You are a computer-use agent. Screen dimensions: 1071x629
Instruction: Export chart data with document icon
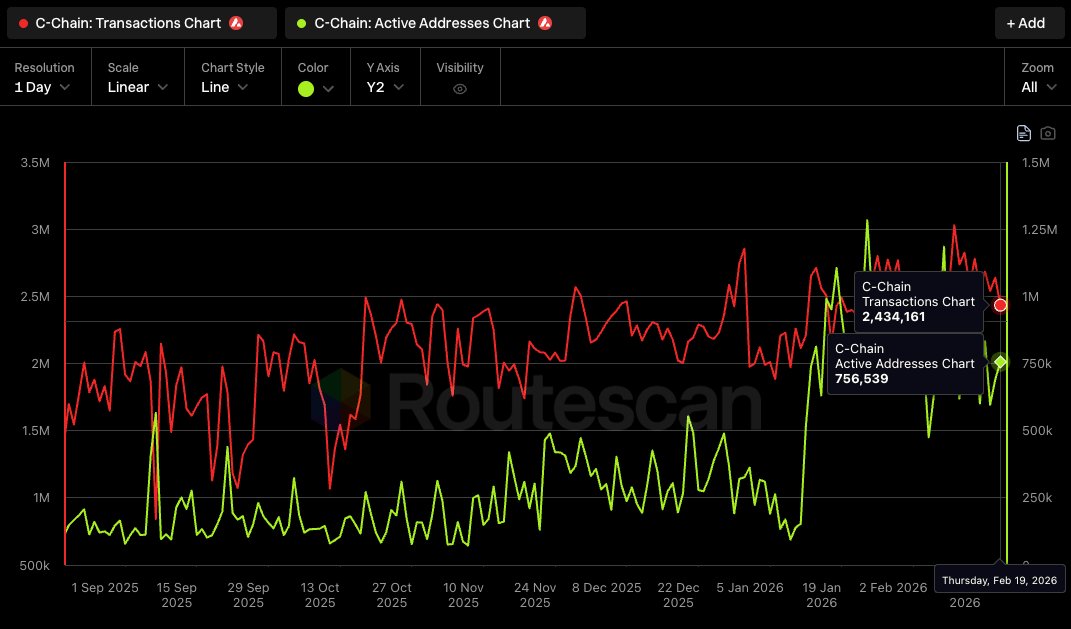pos(1023,133)
